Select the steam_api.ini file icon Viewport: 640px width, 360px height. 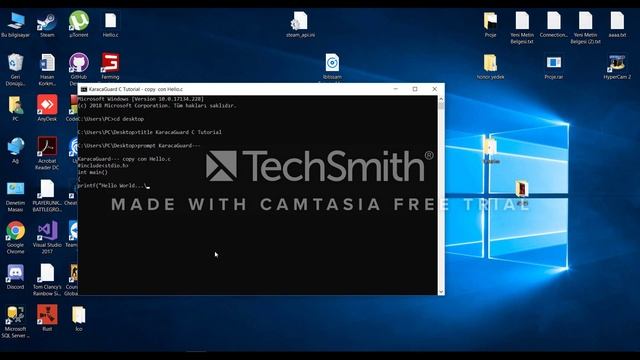coord(300,25)
